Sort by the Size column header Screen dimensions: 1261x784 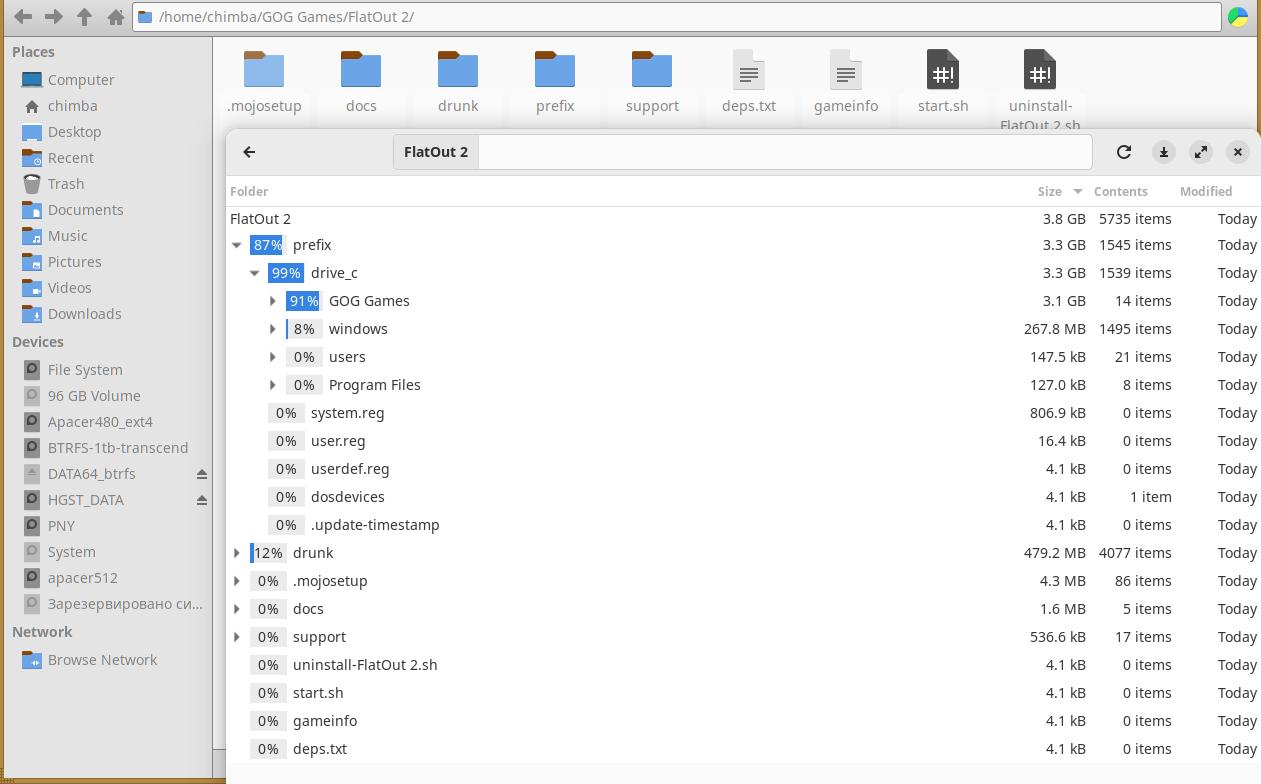tap(1050, 191)
